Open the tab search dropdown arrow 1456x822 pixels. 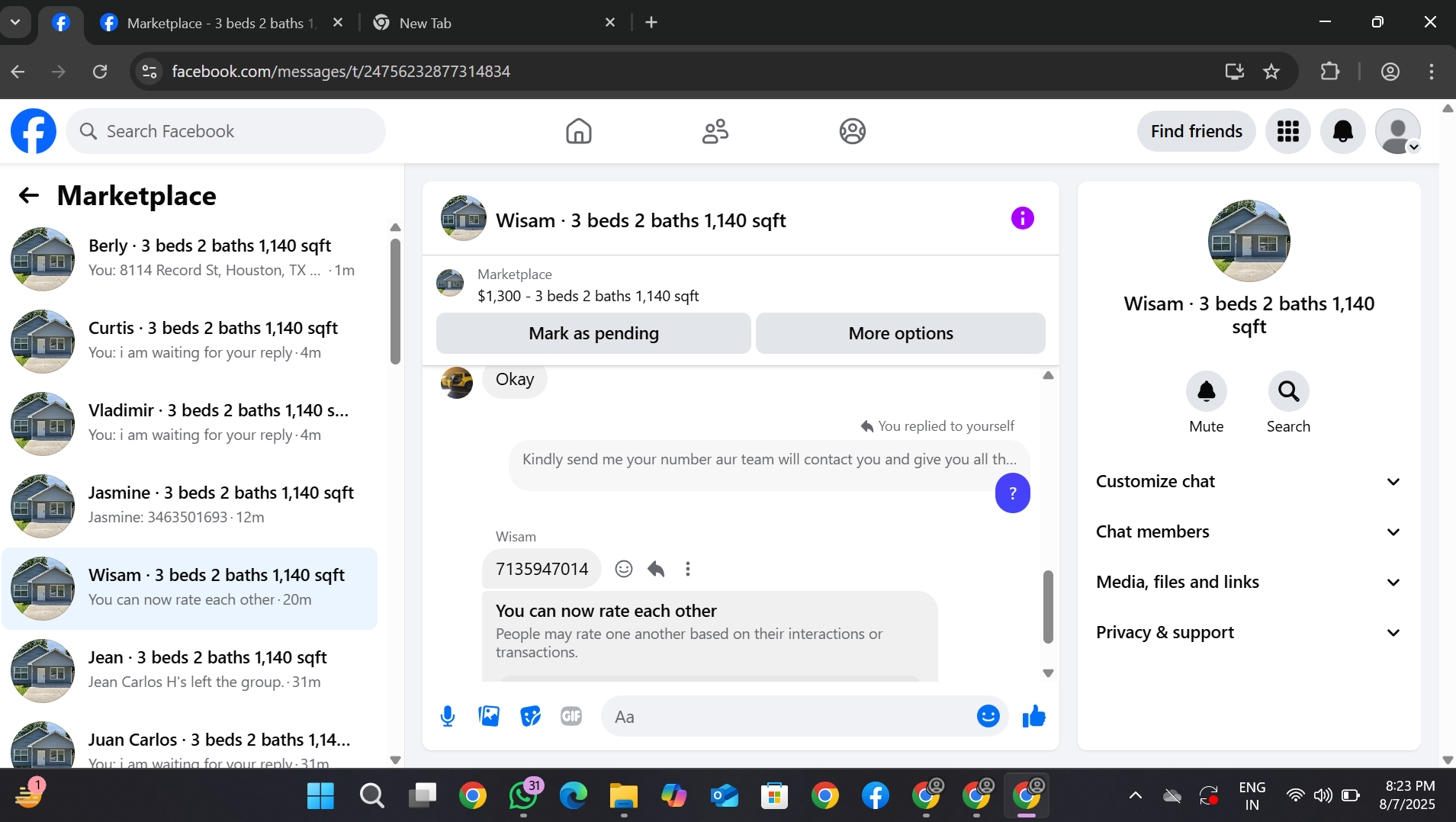(15, 22)
